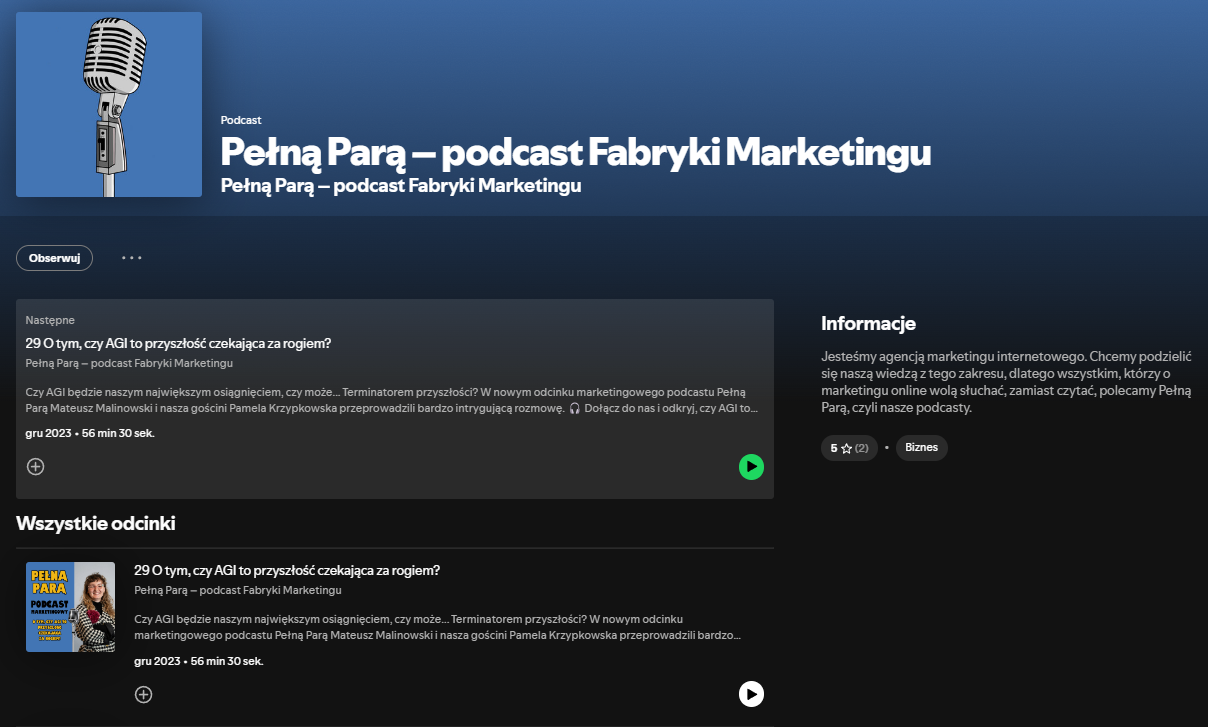
Task: Play episode 29 with the white play button
Action: [751, 694]
